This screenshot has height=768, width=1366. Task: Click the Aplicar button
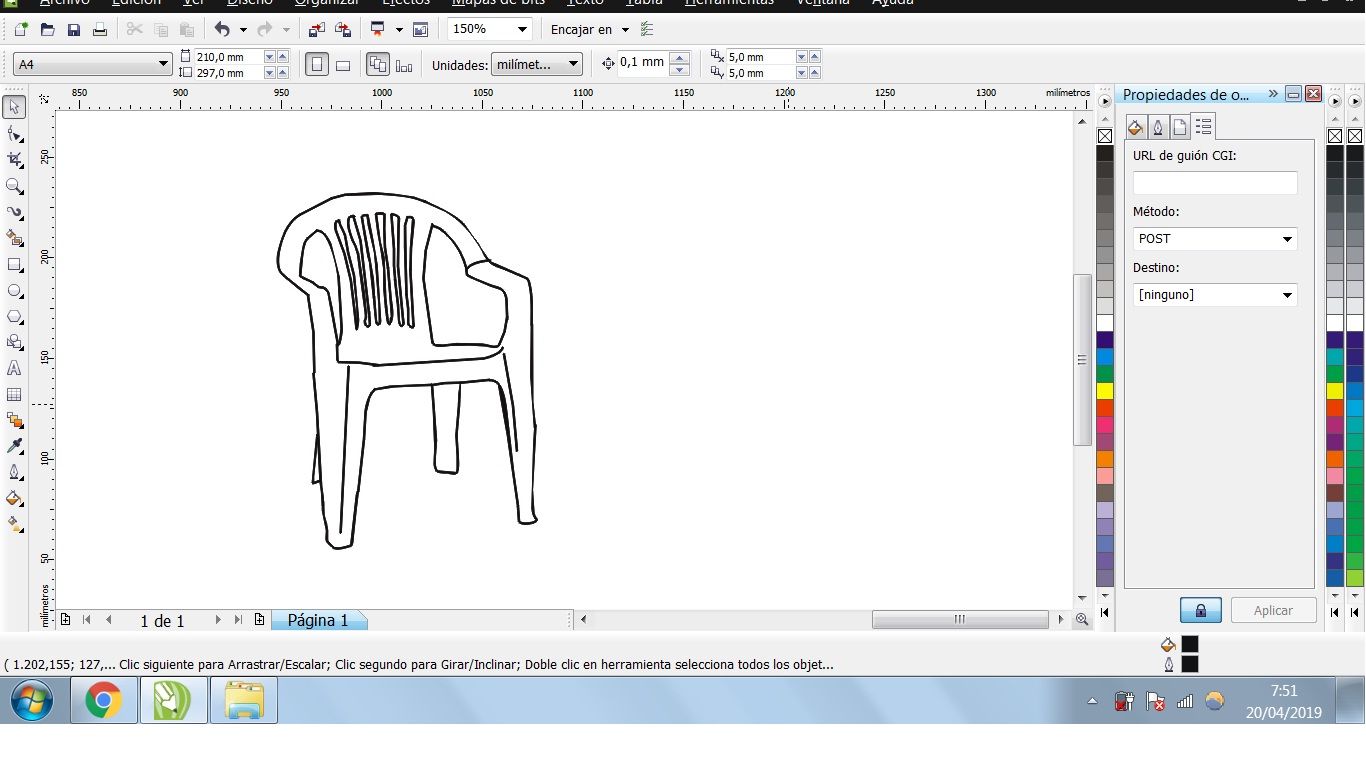1273,610
